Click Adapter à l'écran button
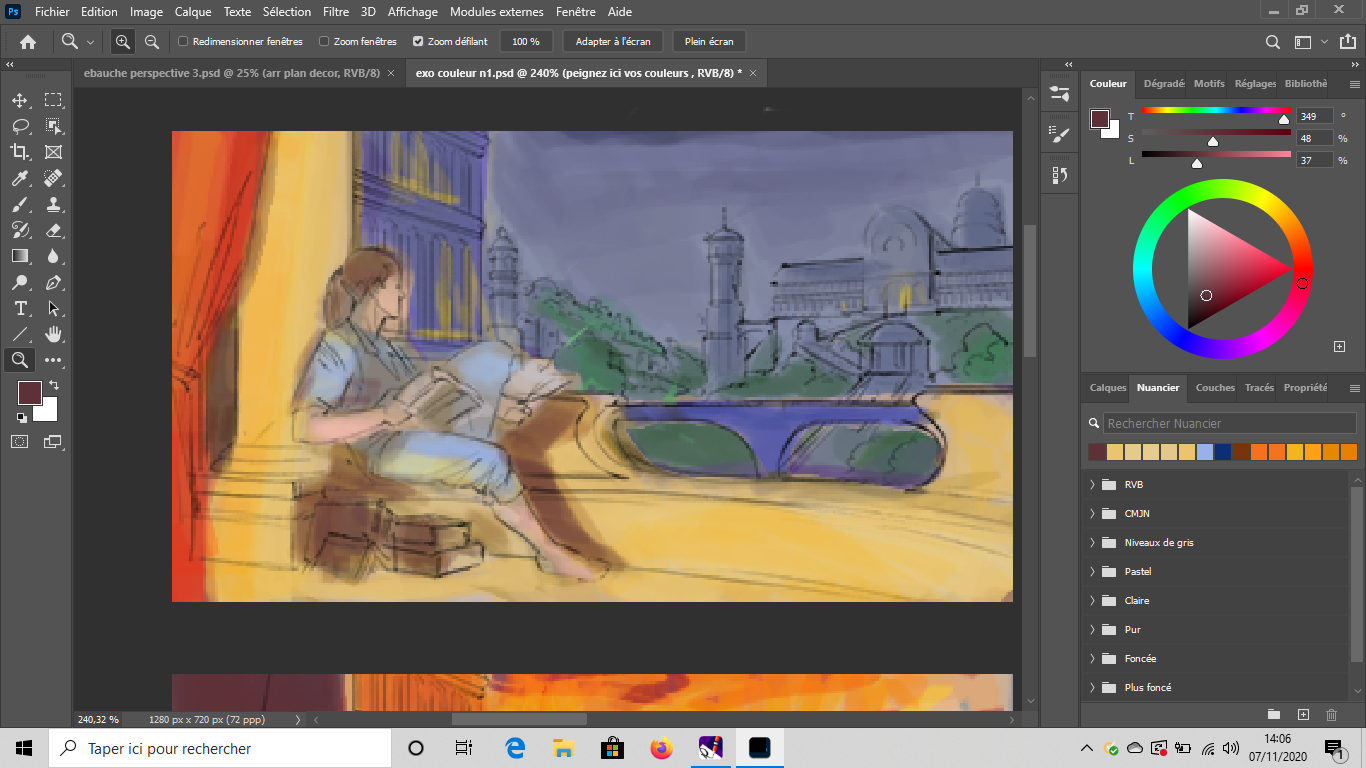 [612, 42]
